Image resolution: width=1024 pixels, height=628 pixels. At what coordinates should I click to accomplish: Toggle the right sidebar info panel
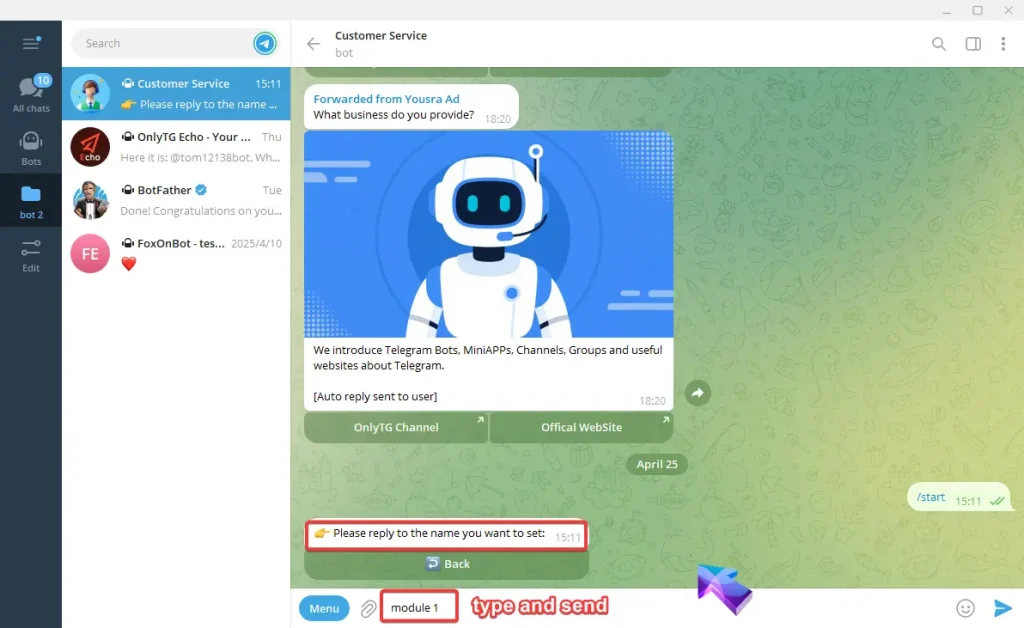tap(972, 44)
